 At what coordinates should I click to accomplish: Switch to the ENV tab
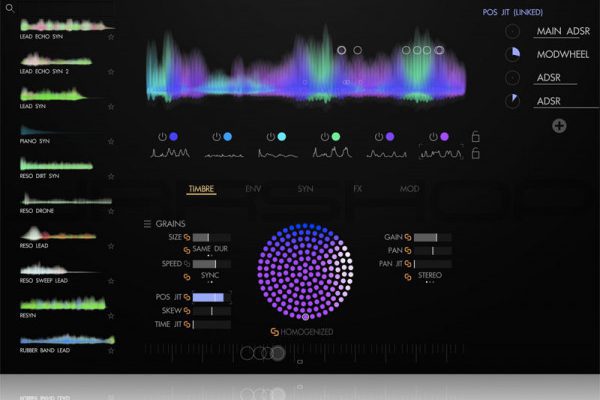254,188
